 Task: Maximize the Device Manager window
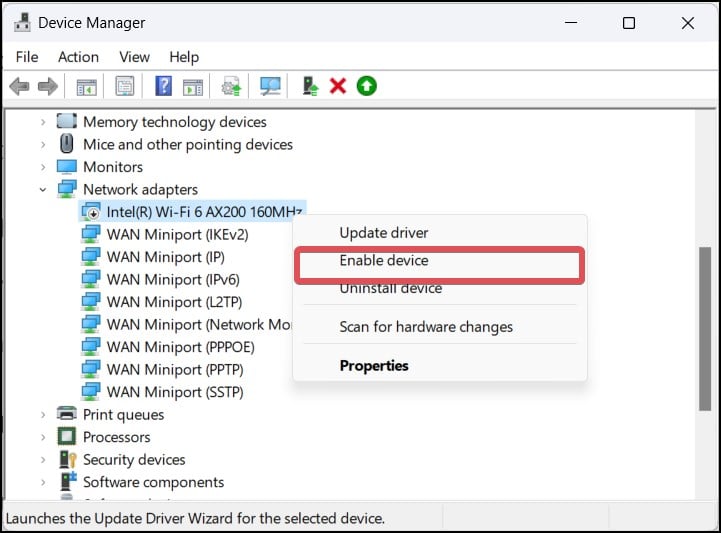point(629,23)
